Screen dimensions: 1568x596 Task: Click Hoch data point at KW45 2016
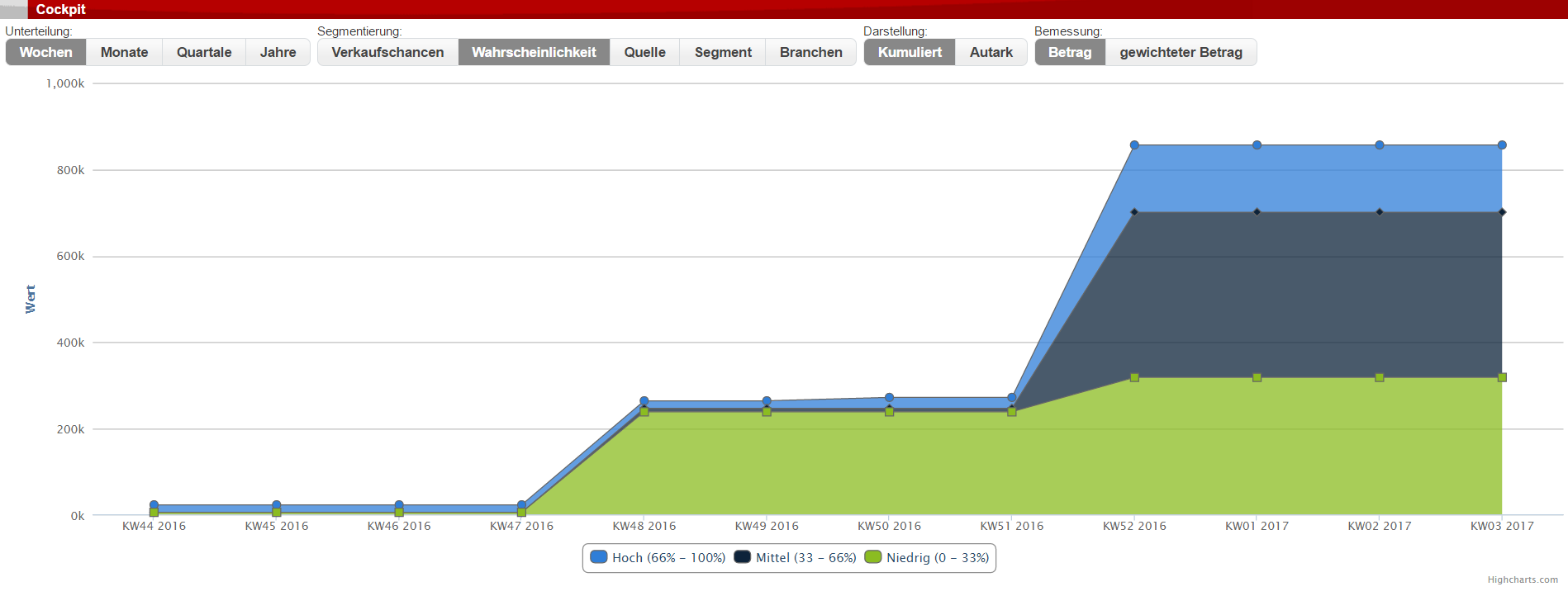277,505
